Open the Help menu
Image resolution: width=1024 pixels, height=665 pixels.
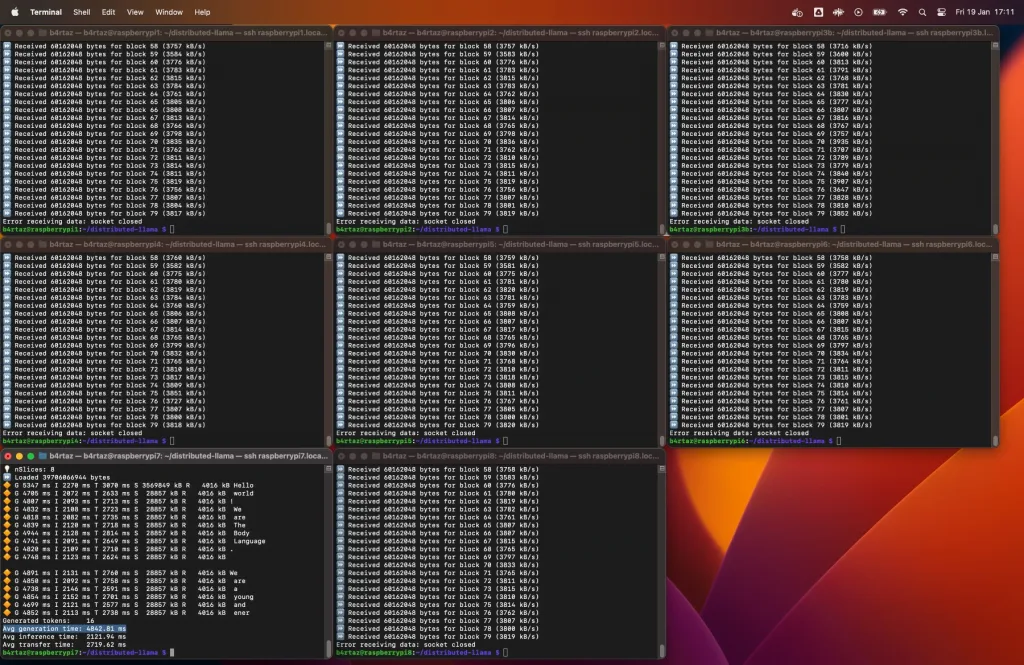click(202, 12)
